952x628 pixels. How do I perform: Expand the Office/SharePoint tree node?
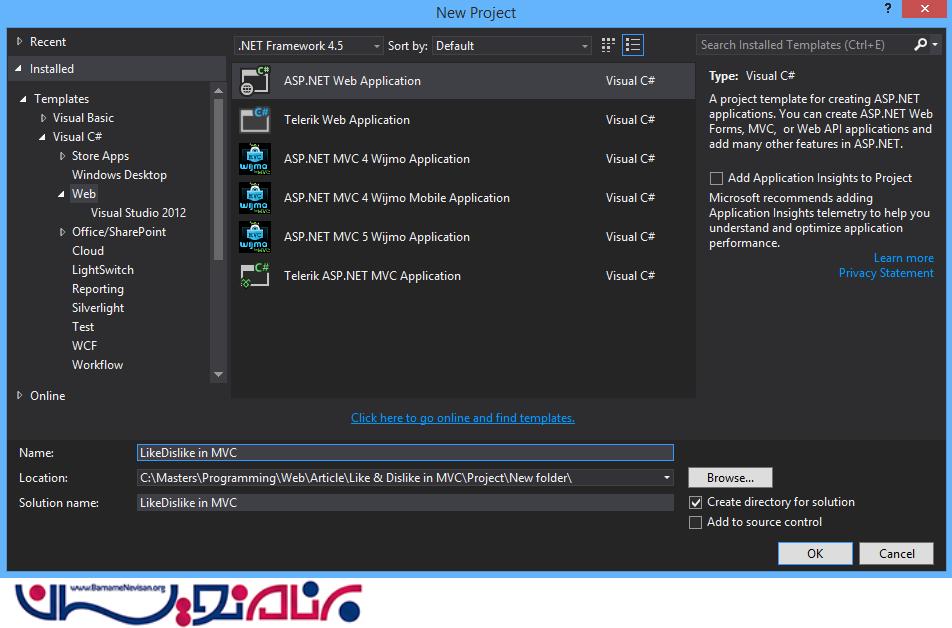coord(62,232)
